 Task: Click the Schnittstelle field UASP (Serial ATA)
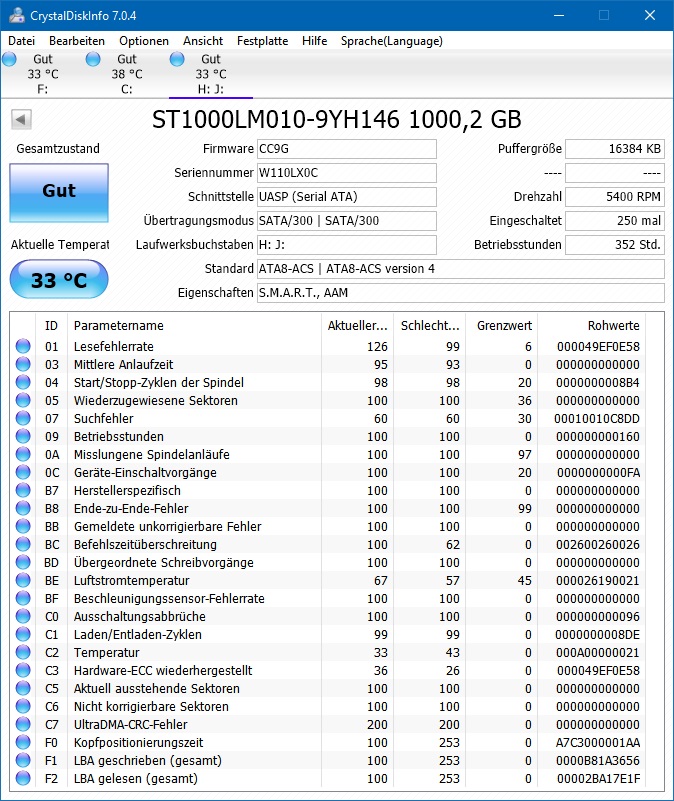click(346, 197)
